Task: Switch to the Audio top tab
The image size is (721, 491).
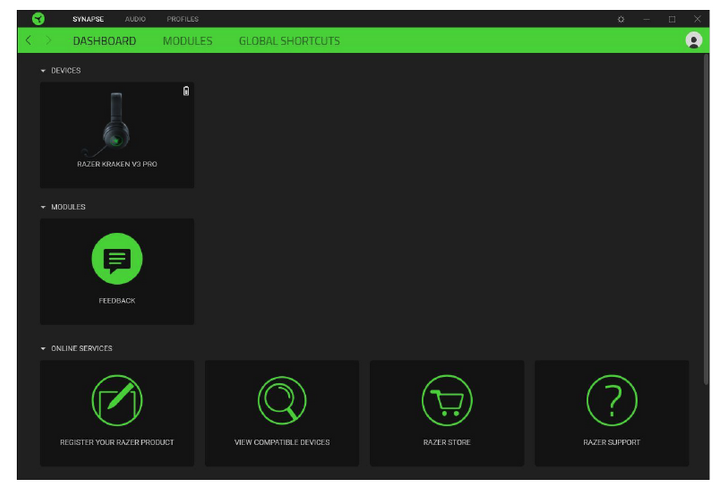Action: (135, 19)
